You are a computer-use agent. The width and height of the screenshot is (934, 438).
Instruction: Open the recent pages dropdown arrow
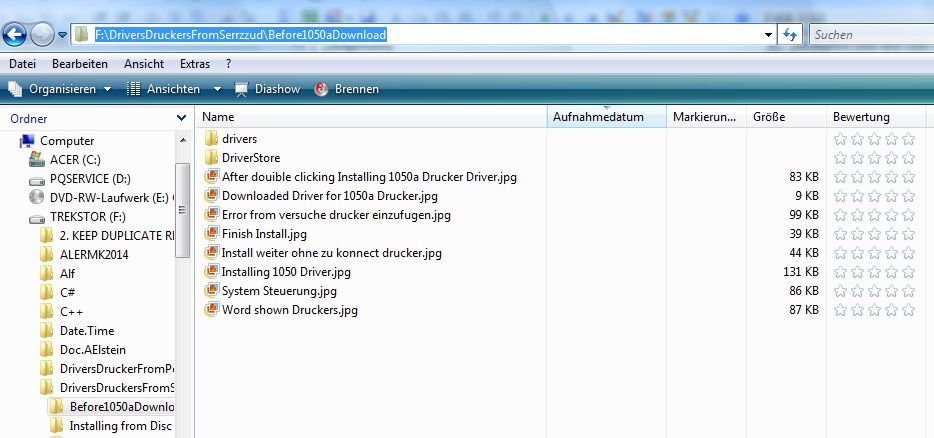63,35
